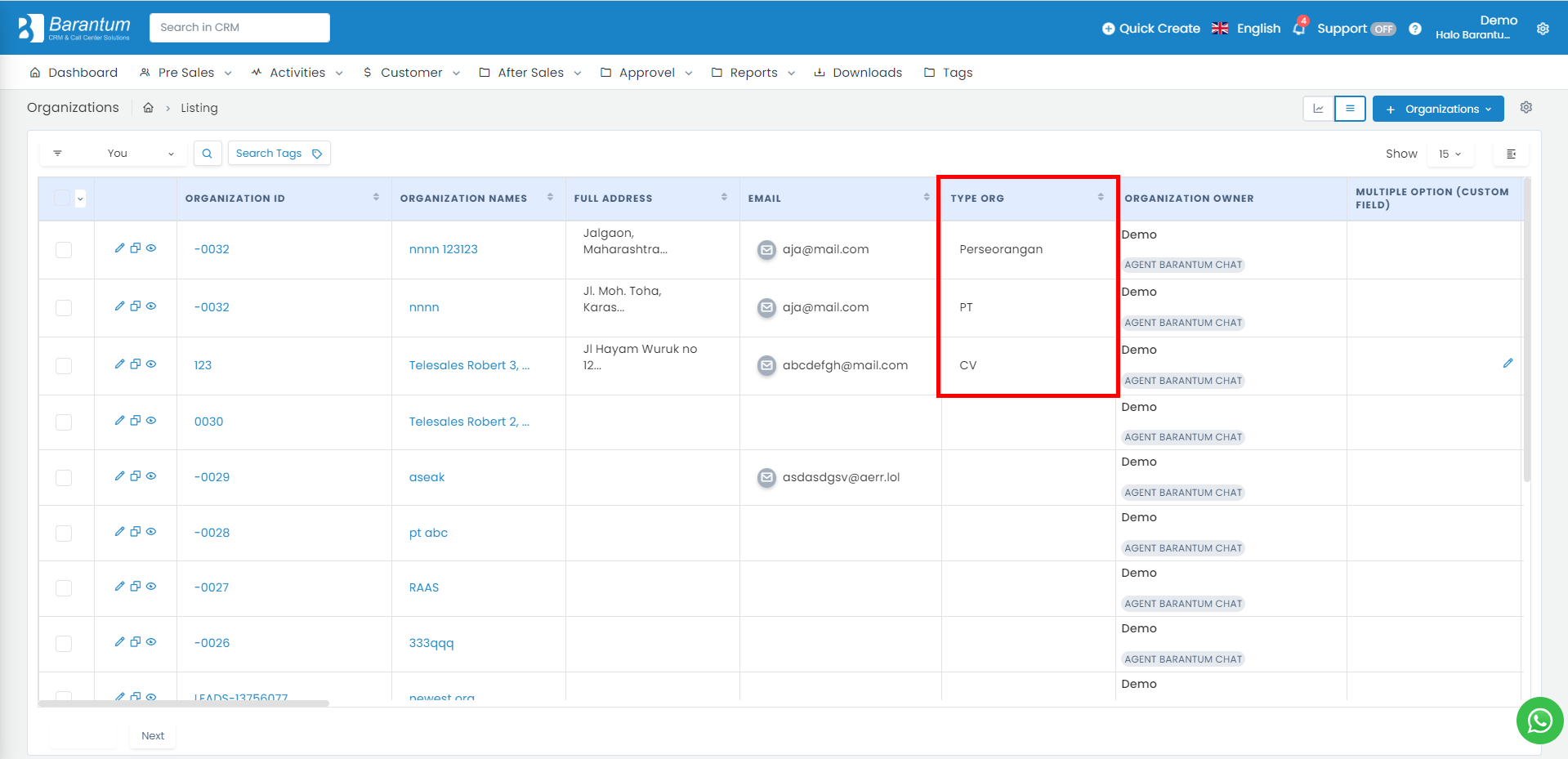Open the Reports menu

pyautogui.click(x=753, y=73)
